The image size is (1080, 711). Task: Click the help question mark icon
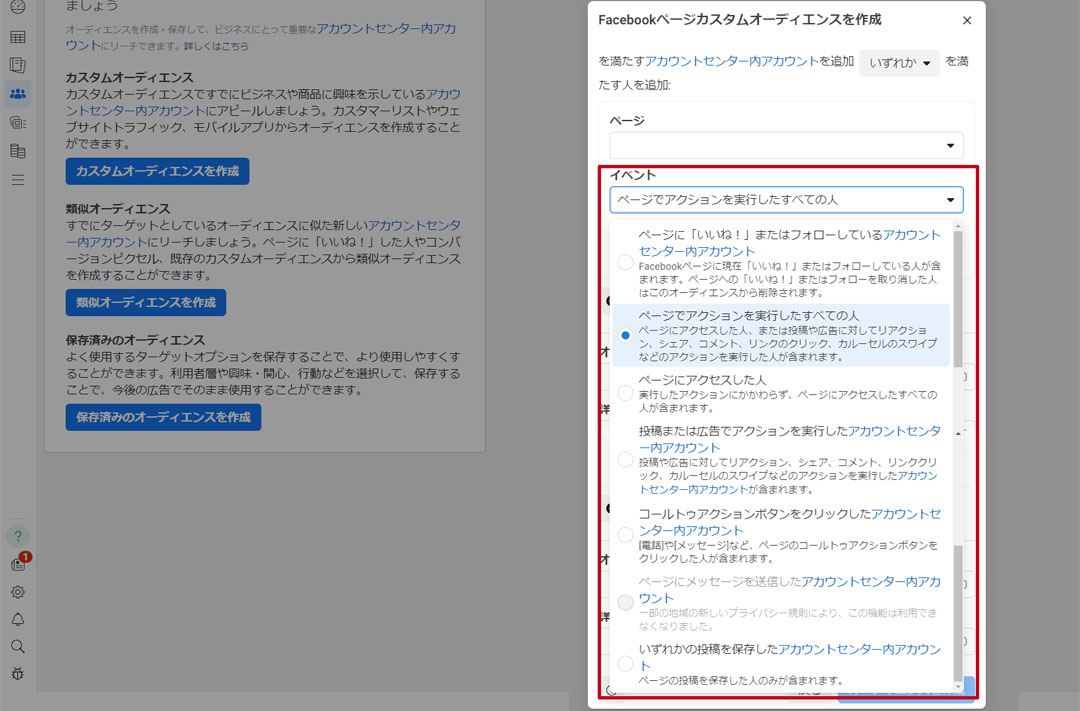click(x=17, y=536)
